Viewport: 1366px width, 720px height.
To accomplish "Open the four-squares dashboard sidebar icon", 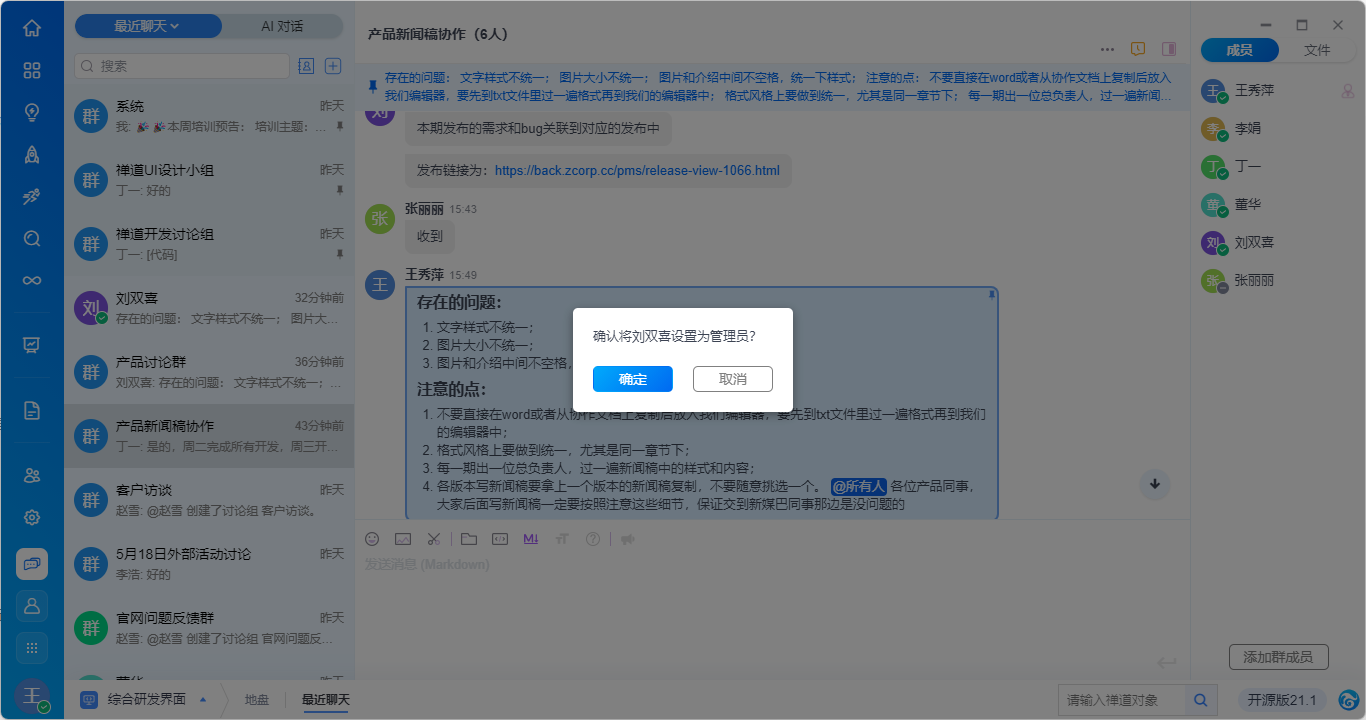I will click(x=32, y=70).
